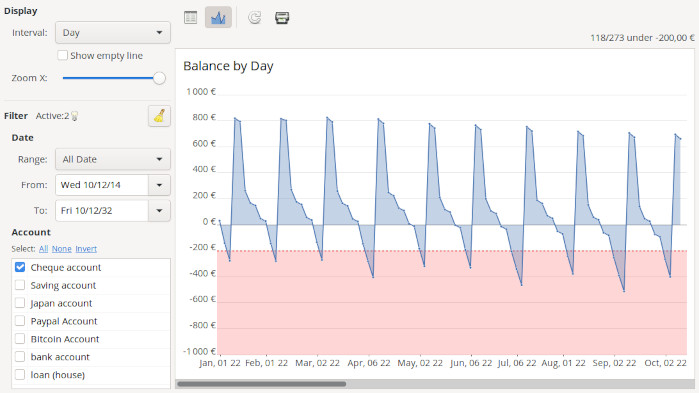Check the Japan account checkbox
The image size is (699, 393).
click(x=20, y=303)
